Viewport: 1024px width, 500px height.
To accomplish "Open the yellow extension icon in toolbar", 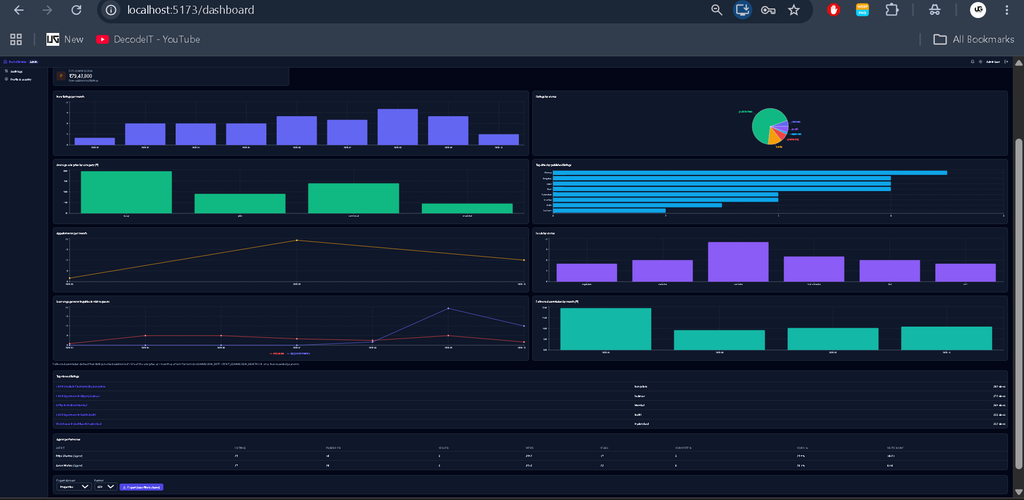I will 863,10.
